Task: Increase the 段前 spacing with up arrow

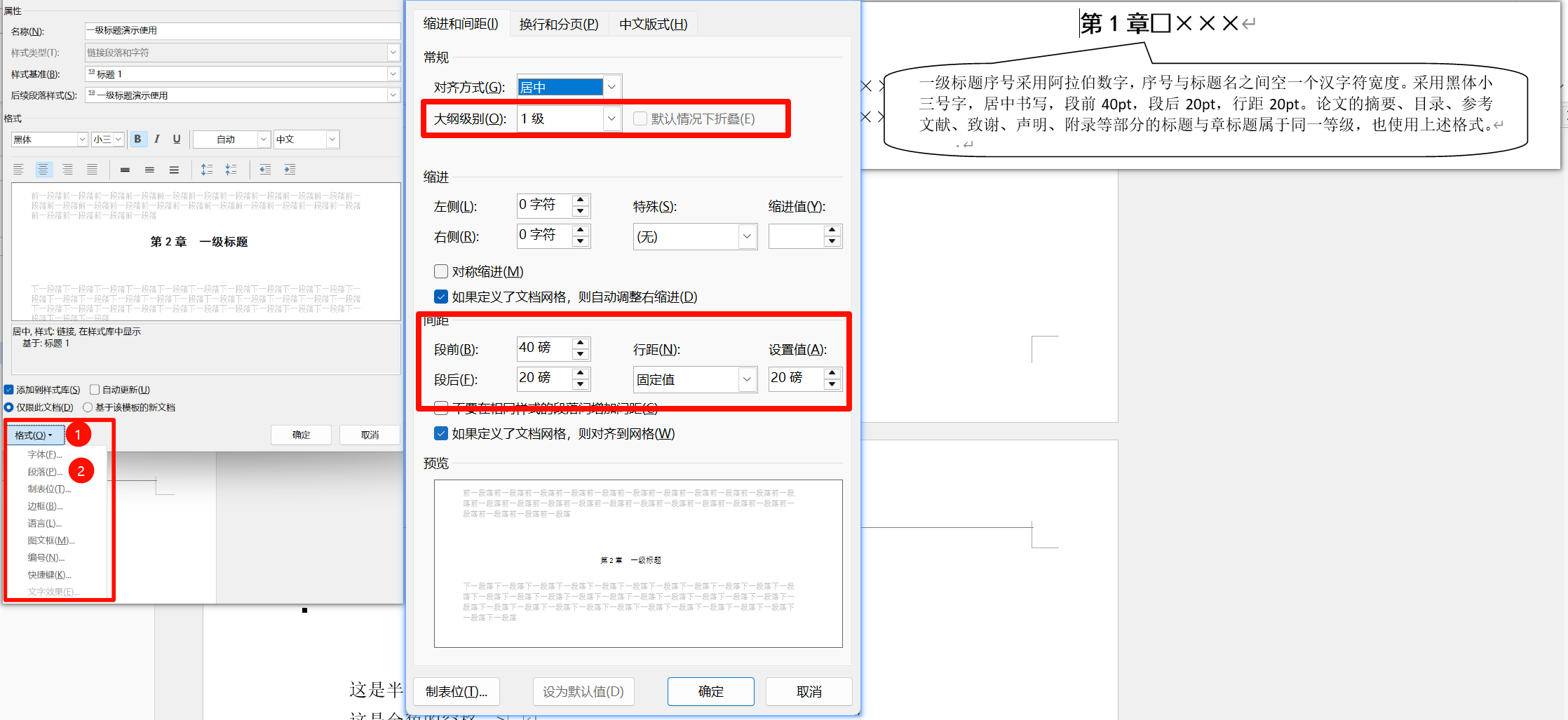Action: click(x=581, y=343)
